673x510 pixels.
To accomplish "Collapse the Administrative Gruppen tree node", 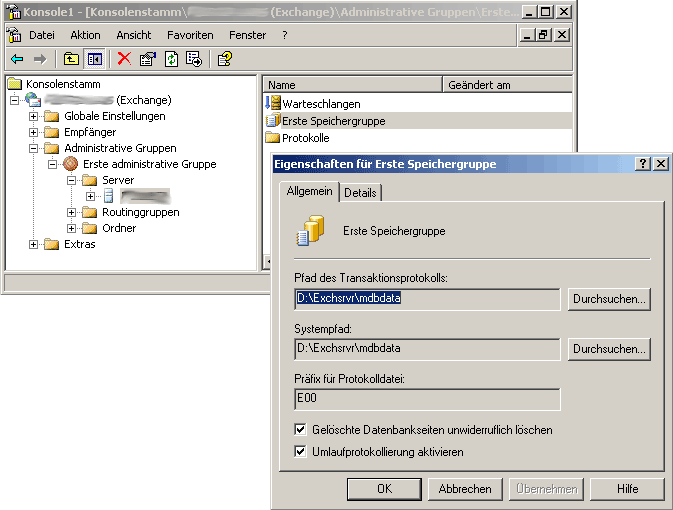I will (x=34, y=148).
